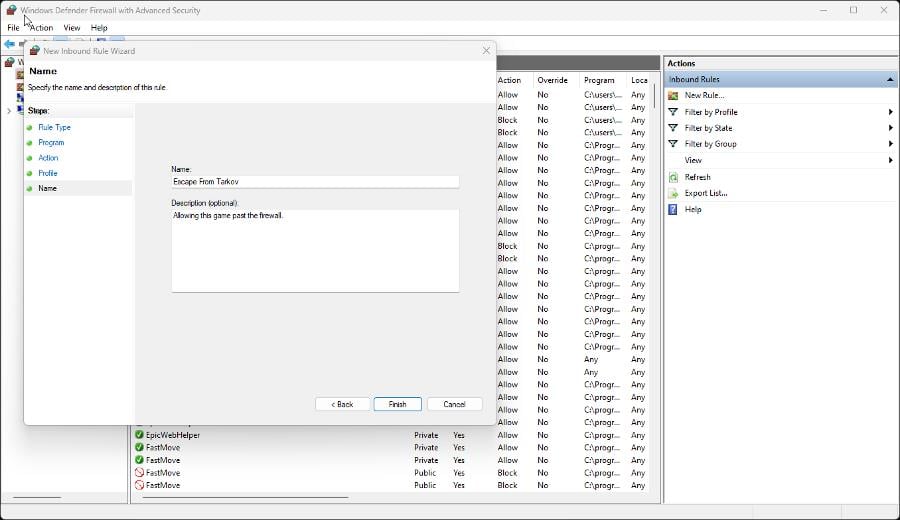This screenshot has width=900, height=520.
Task: Expand the Filter by Profile submenu arrow
Action: (x=890, y=112)
